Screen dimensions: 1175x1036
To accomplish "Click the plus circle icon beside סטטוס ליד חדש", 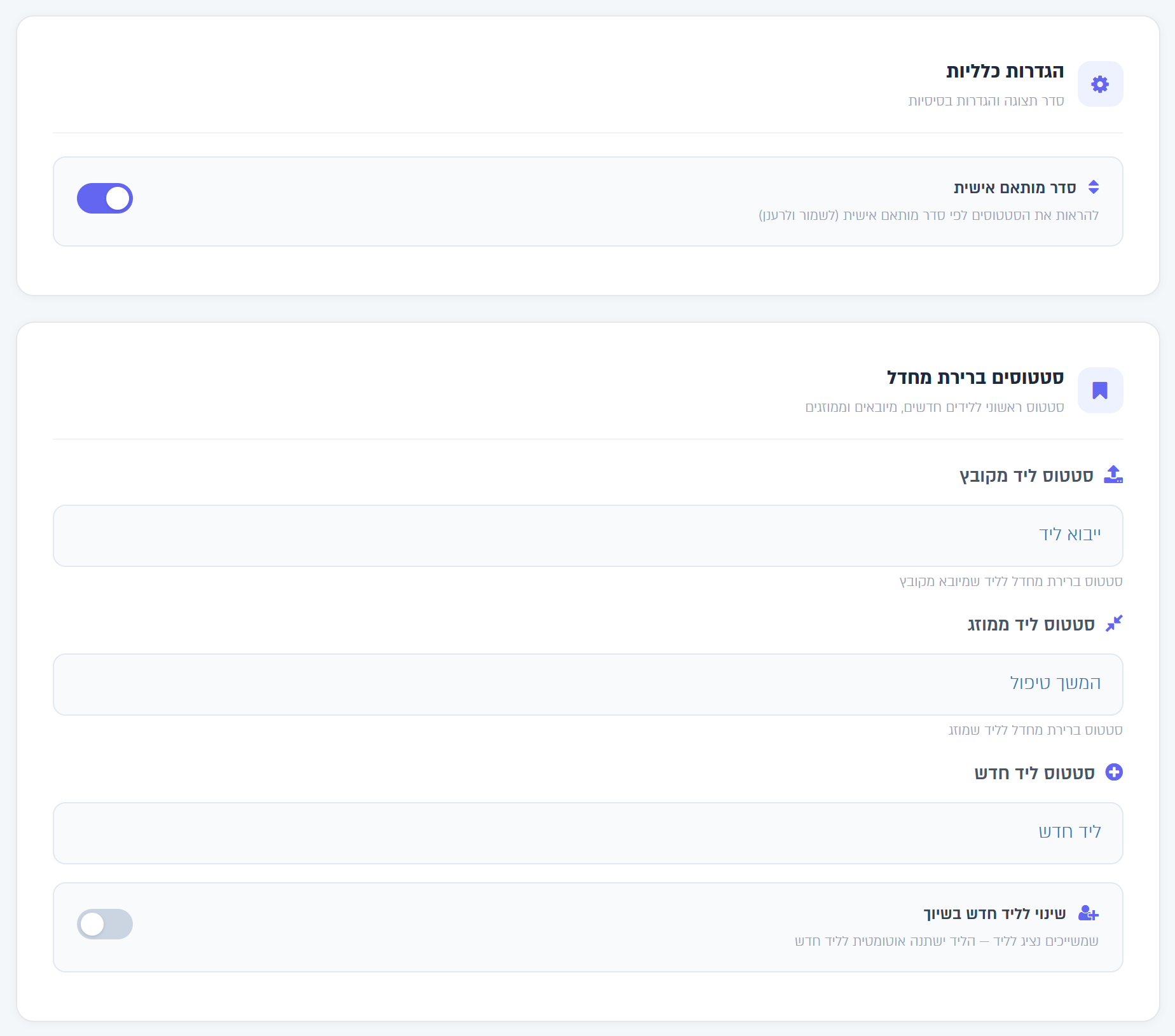I will (1114, 772).
